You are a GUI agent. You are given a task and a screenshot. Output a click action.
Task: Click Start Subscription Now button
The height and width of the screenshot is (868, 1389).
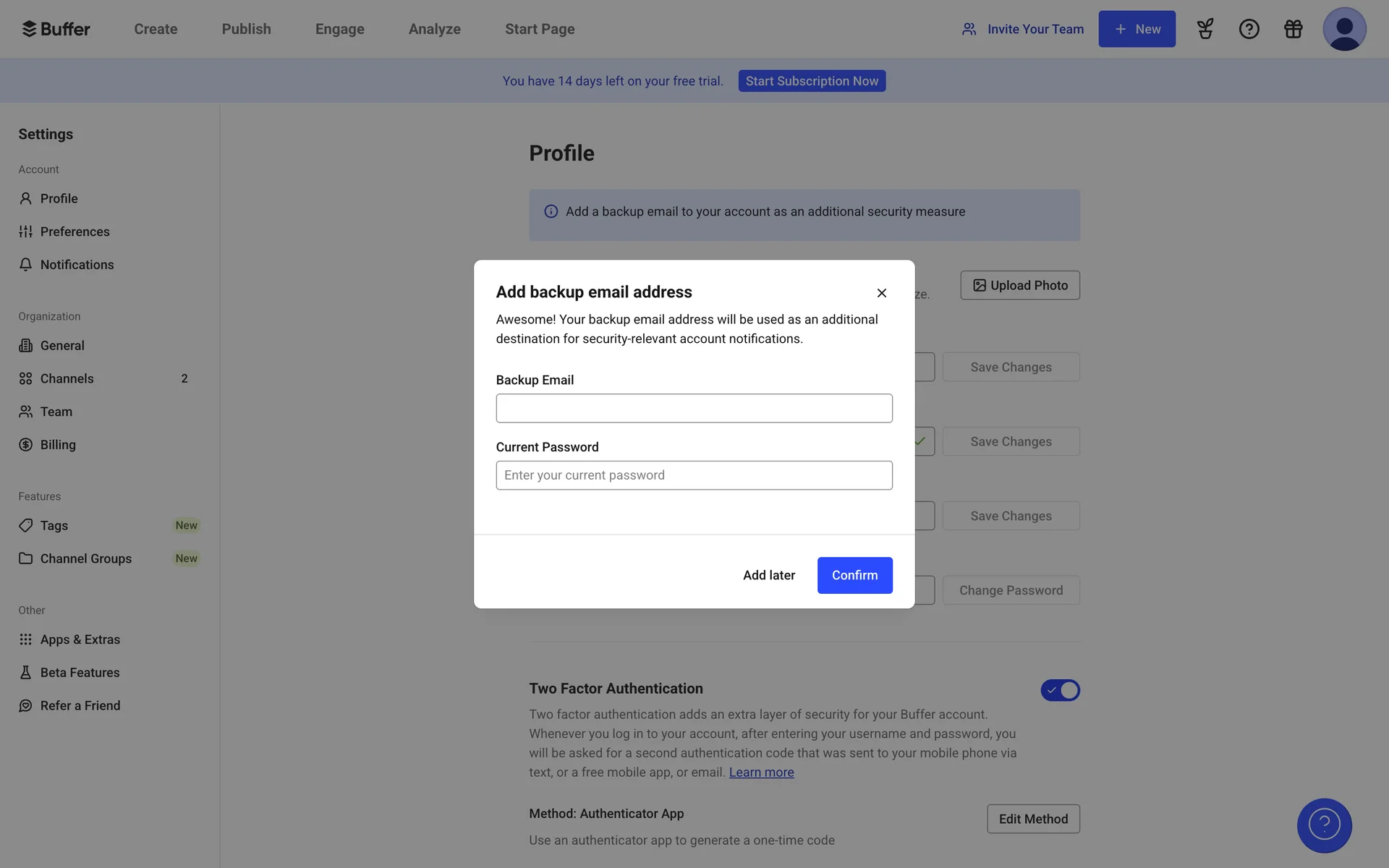click(x=812, y=81)
